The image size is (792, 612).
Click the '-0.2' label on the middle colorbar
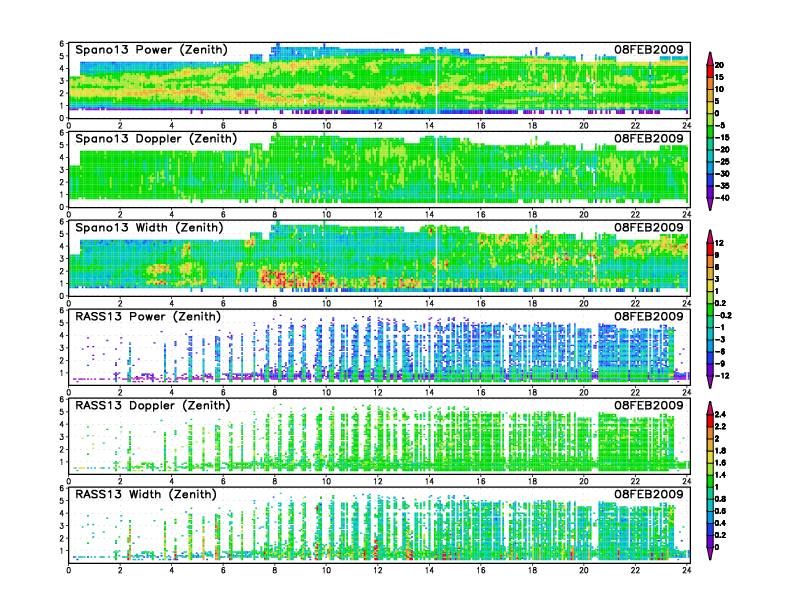click(723, 316)
